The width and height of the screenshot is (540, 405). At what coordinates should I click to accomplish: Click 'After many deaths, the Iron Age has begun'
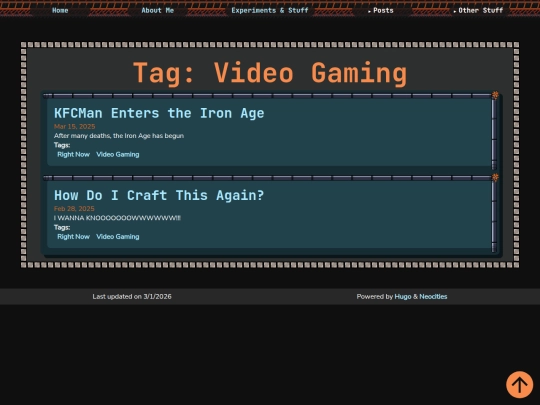tap(119, 136)
